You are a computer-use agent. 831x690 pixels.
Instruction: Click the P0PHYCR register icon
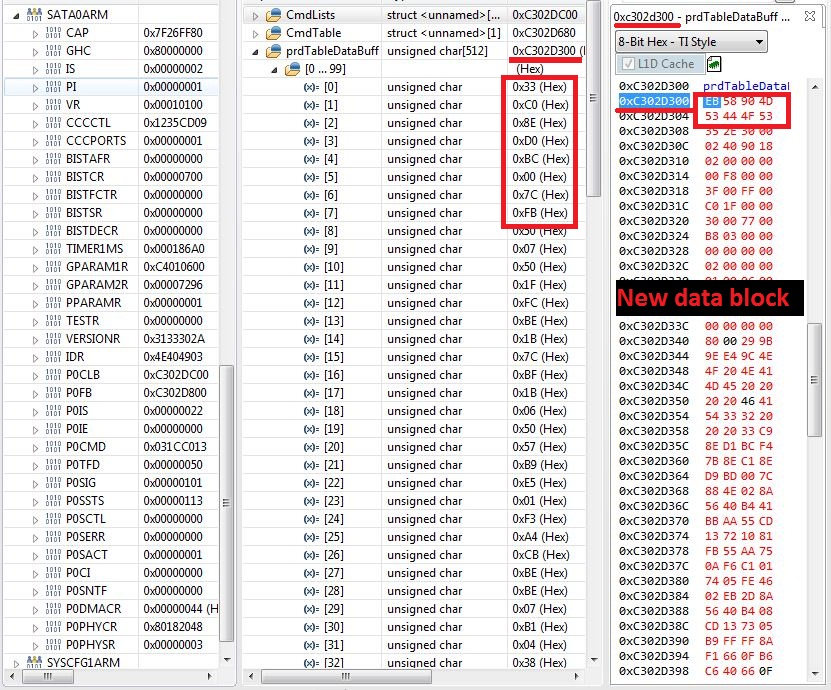coord(53,626)
